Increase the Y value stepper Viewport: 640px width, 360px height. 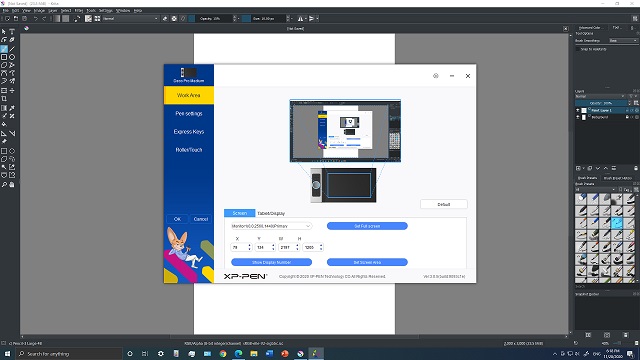point(273,245)
